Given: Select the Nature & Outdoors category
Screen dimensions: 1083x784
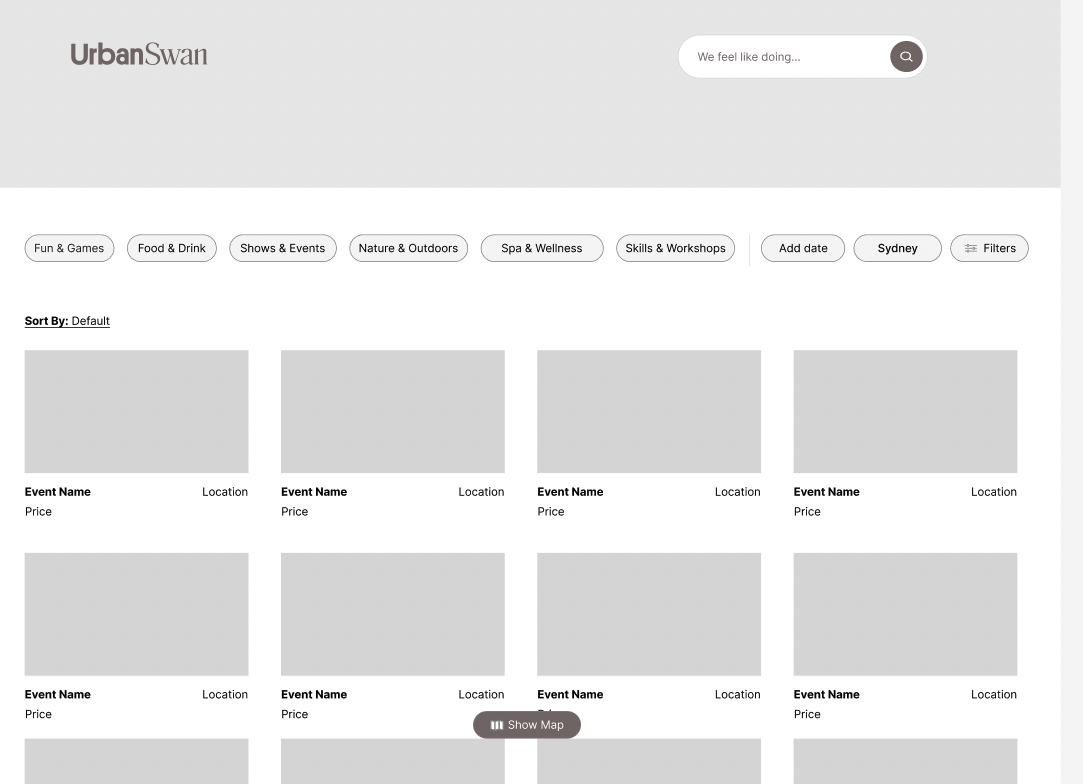Looking at the screenshot, I should click(408, 248).
